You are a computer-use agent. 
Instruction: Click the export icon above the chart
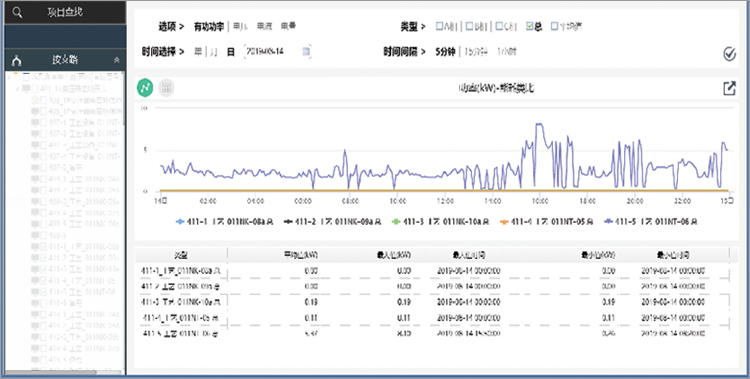coord(729,88)
